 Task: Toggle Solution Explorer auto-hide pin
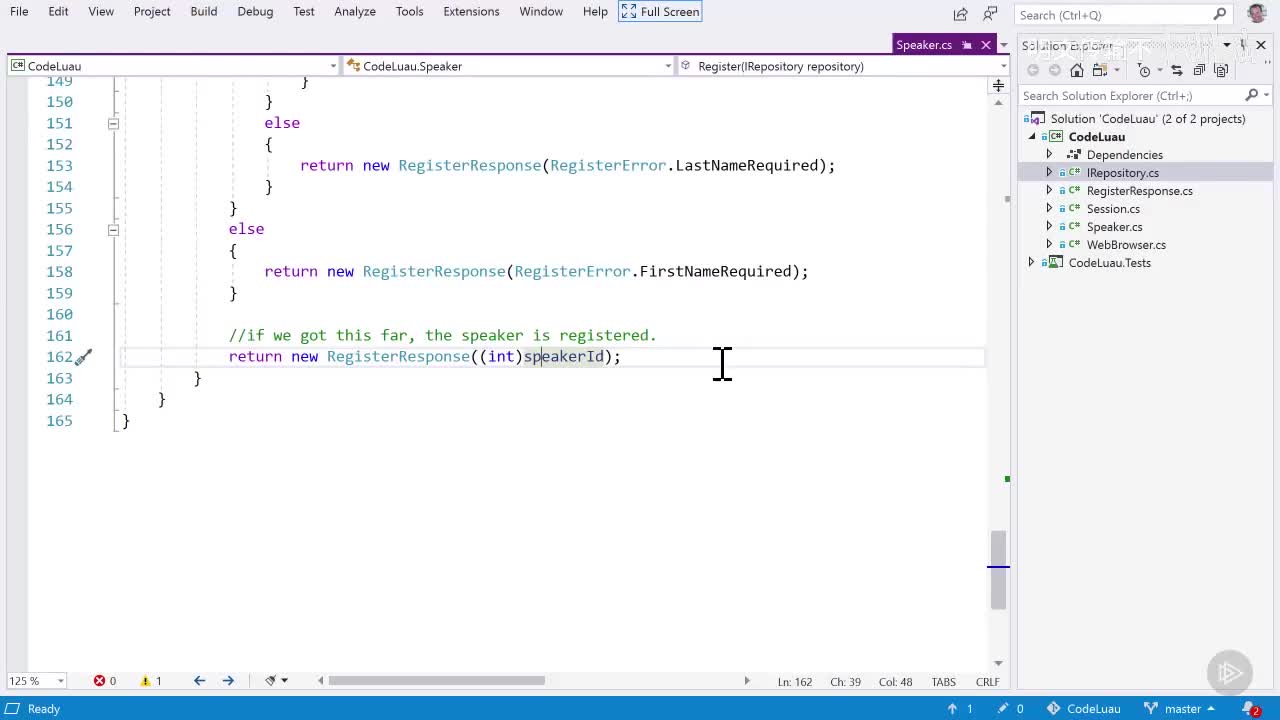[1243, 45]
